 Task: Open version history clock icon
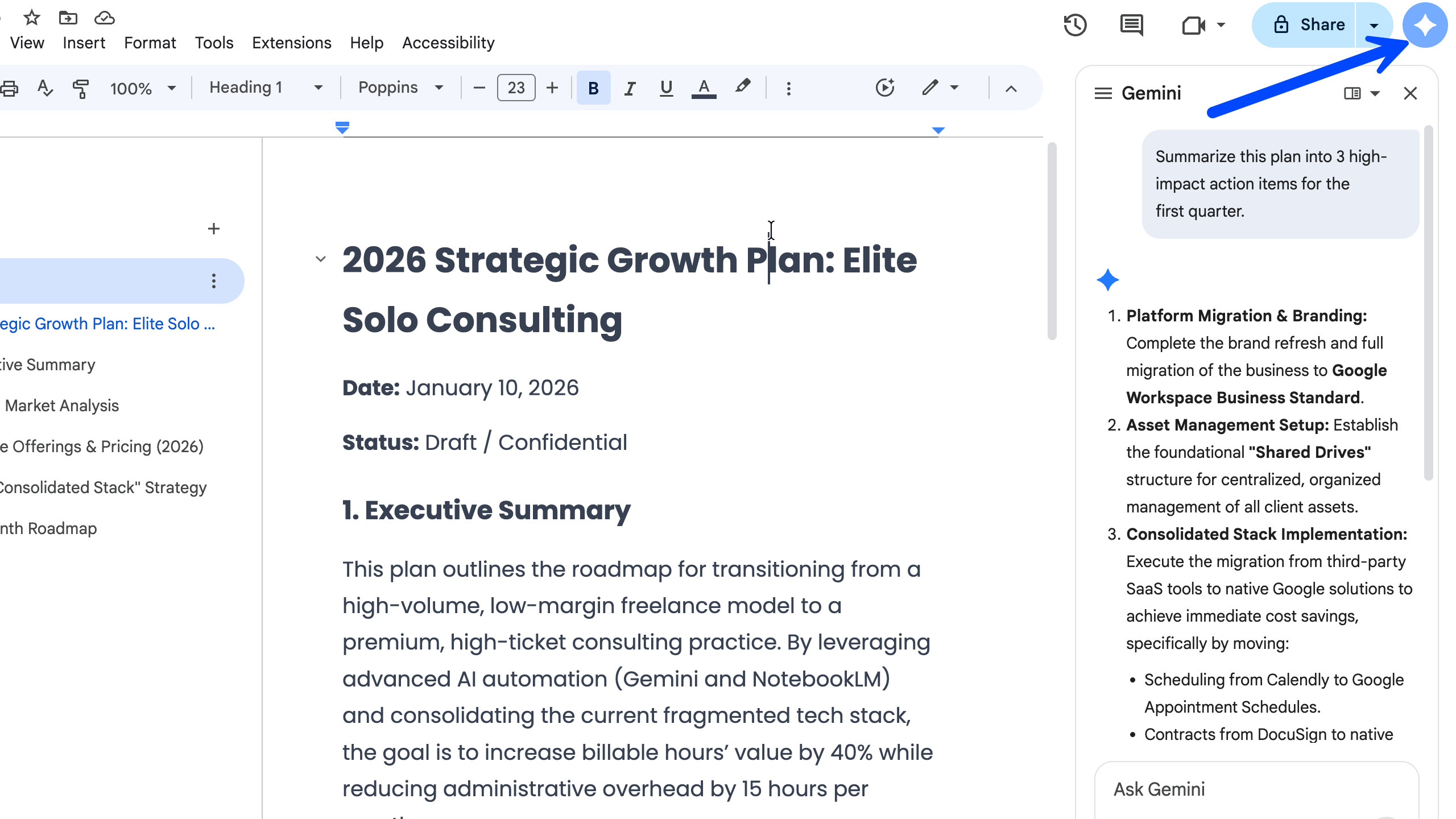tap(1075, 25)
